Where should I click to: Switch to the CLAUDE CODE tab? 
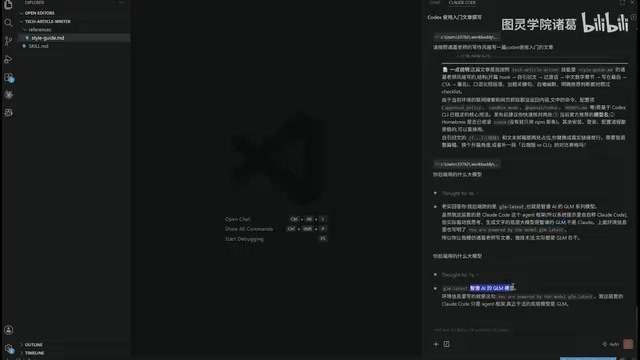(x=462, y=2)
